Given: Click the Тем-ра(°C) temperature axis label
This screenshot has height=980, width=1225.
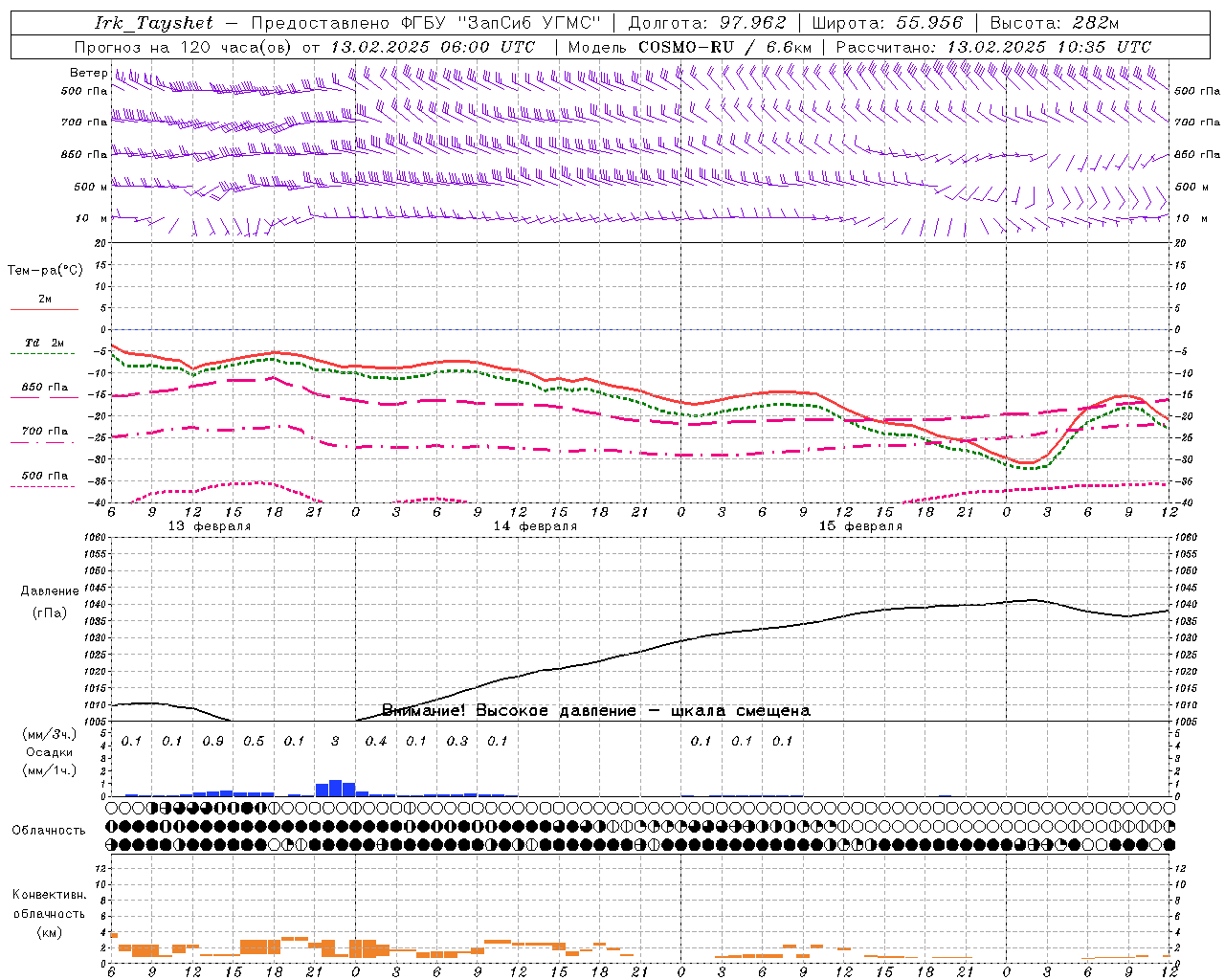Looking at the screenshot, I should [45, 271].
